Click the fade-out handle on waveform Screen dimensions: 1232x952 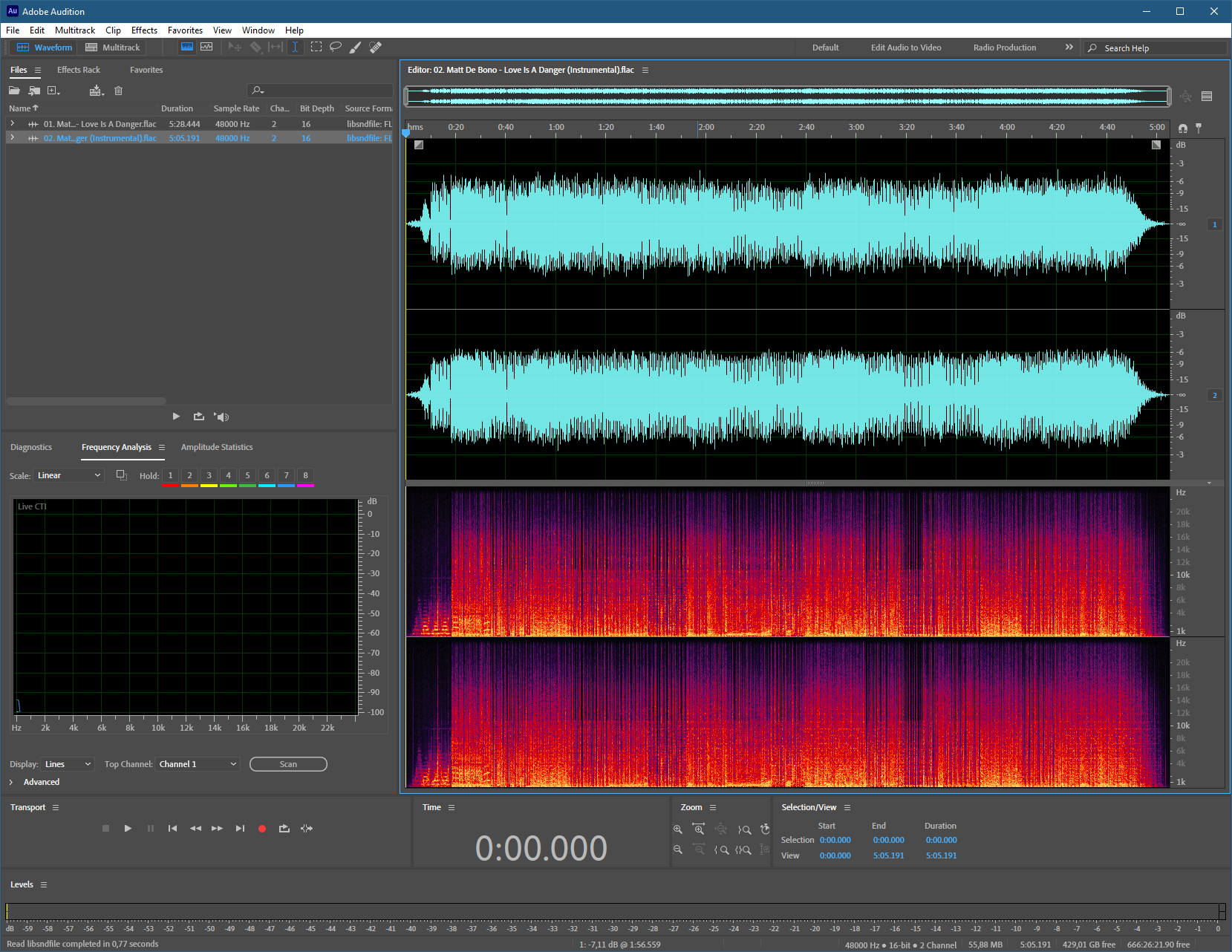point(1156,145)
